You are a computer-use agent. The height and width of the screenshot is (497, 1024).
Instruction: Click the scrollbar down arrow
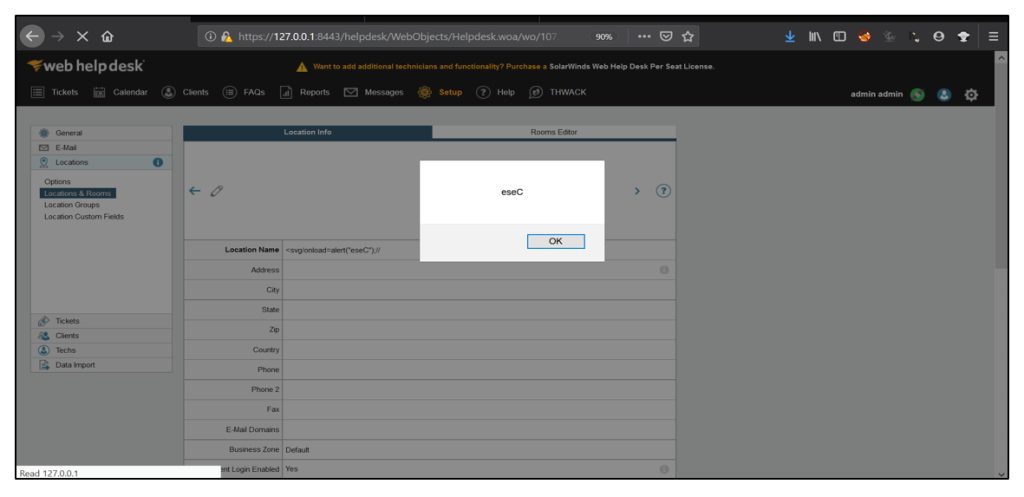(1003, 473)
